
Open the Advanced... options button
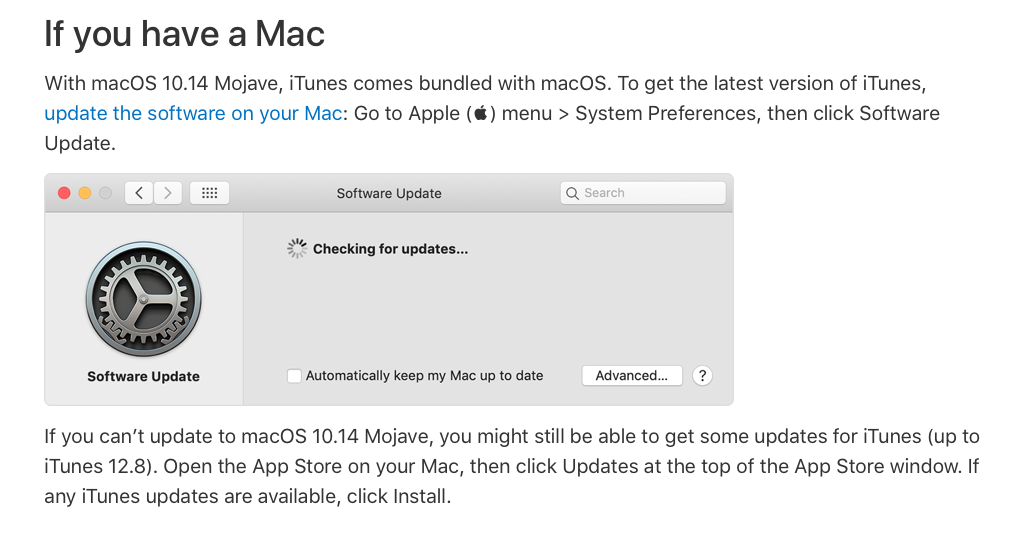click(x=632, y=376)
